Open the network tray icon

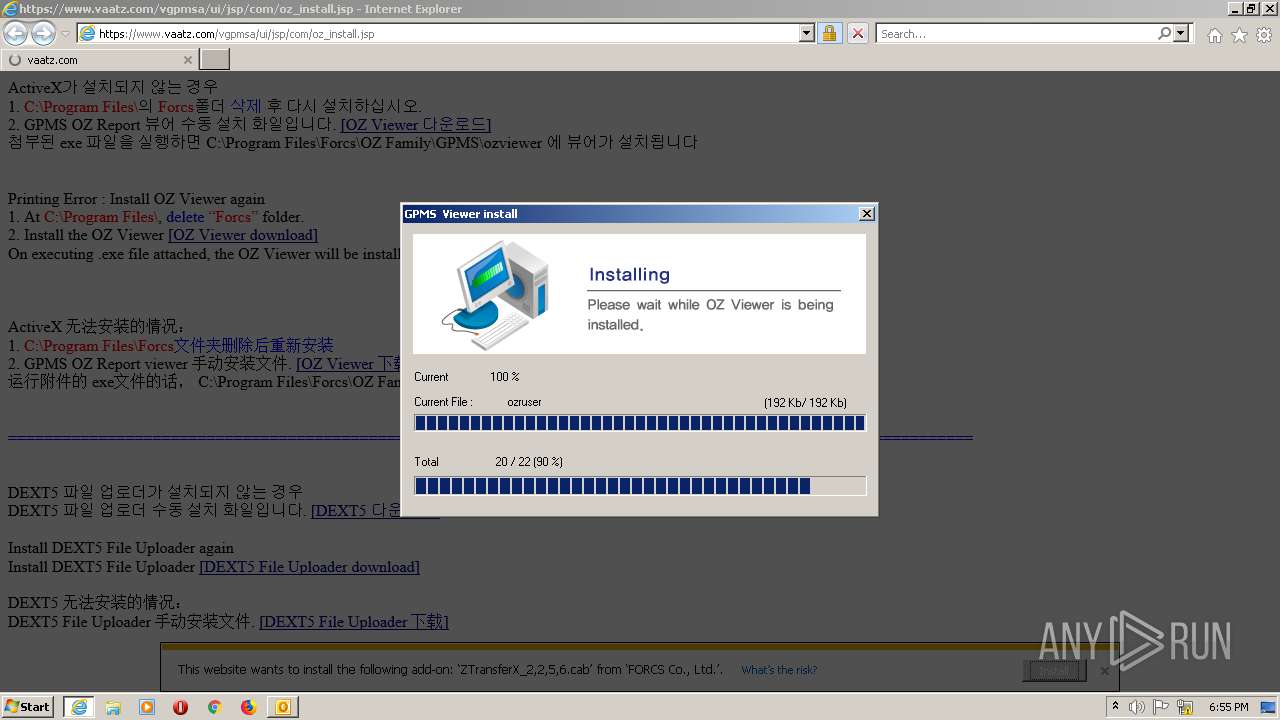1185,707
